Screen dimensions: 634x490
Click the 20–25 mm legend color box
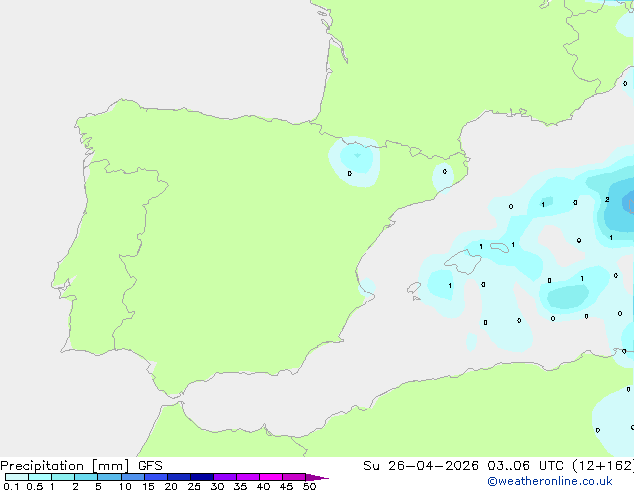point(179,477)
